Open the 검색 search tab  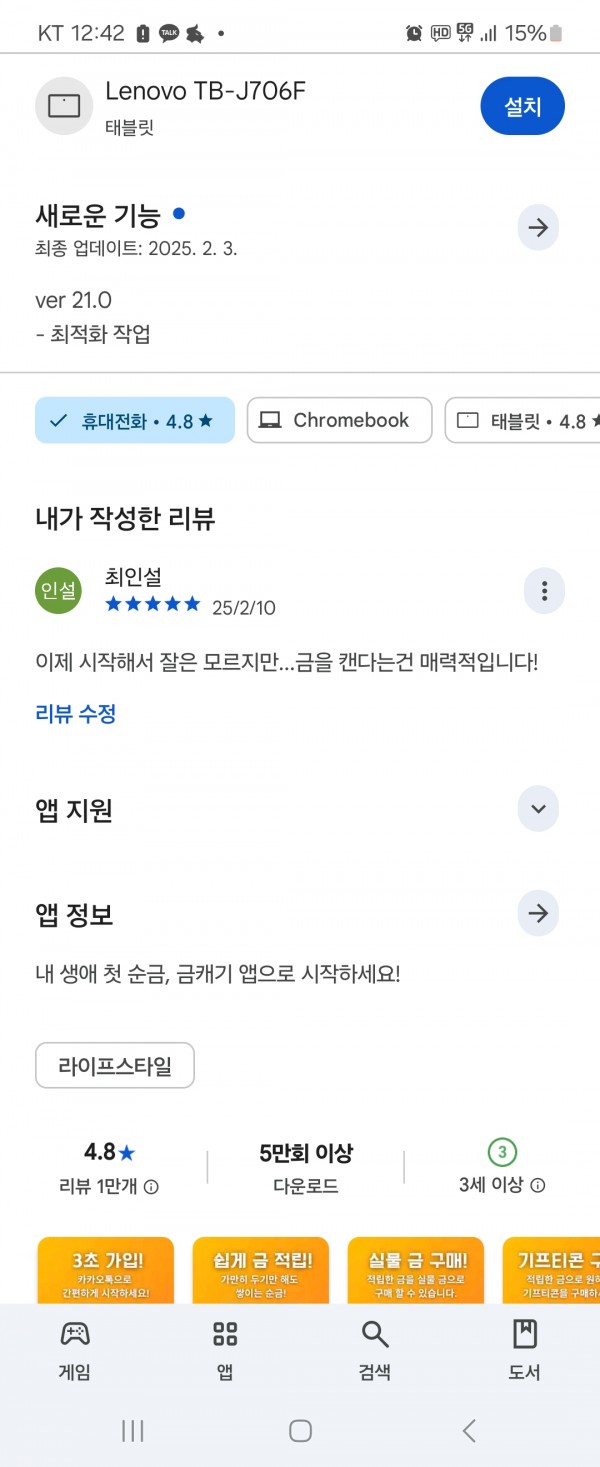point(375,1351)
